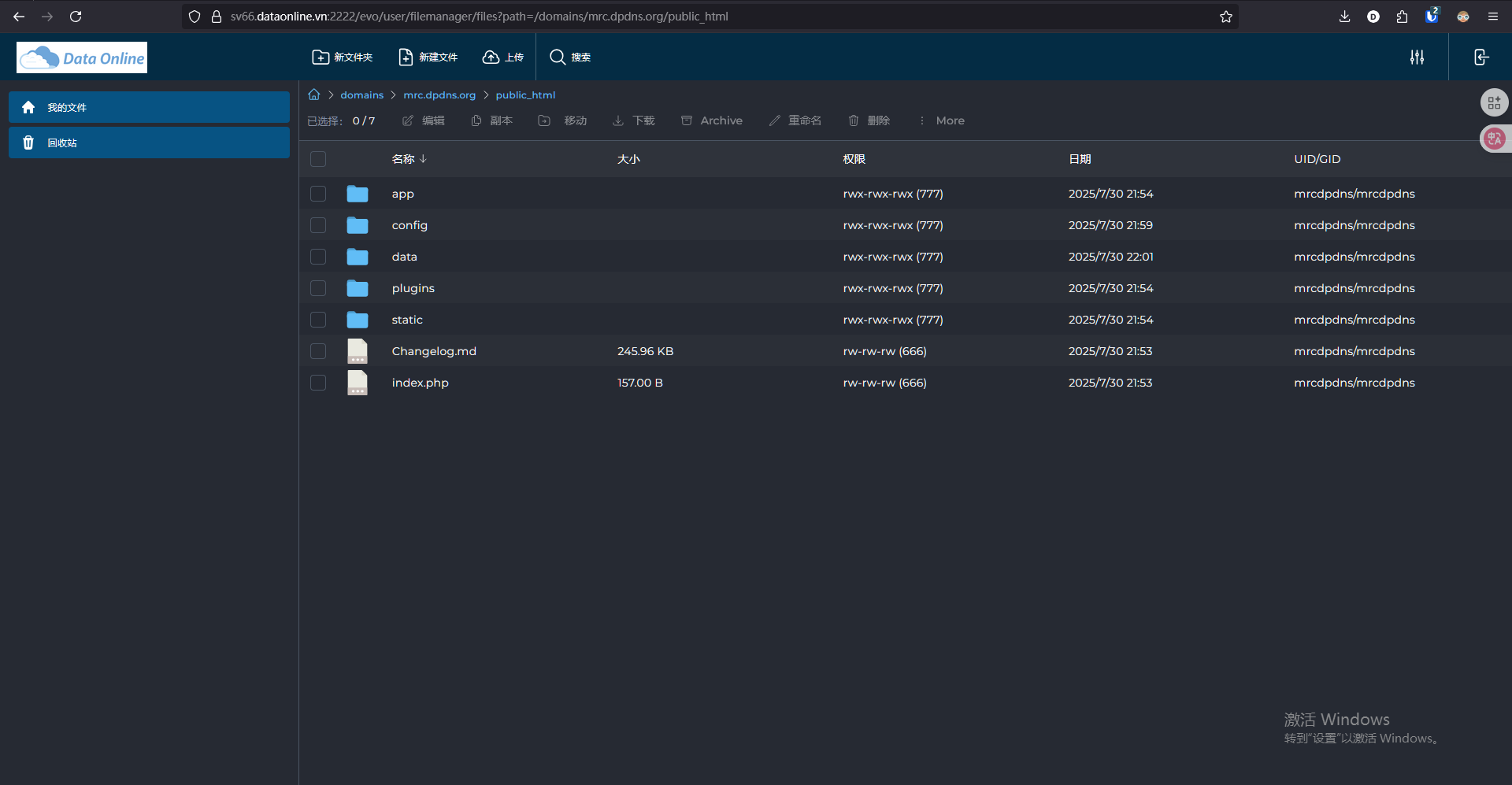Click the Edit (编辑) action
The height and width of the screenshot is (785, 1512).
click(x=424, y=120)
